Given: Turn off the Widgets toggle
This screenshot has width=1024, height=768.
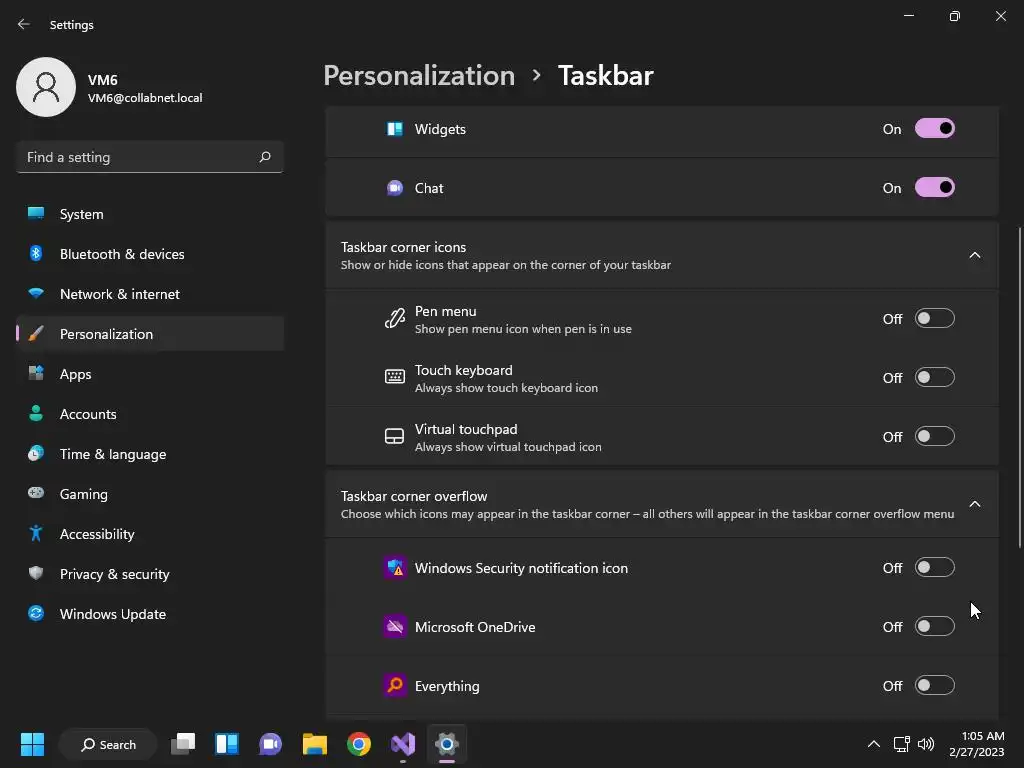Looking at the screenshot, I should click(x=935, y=129).
